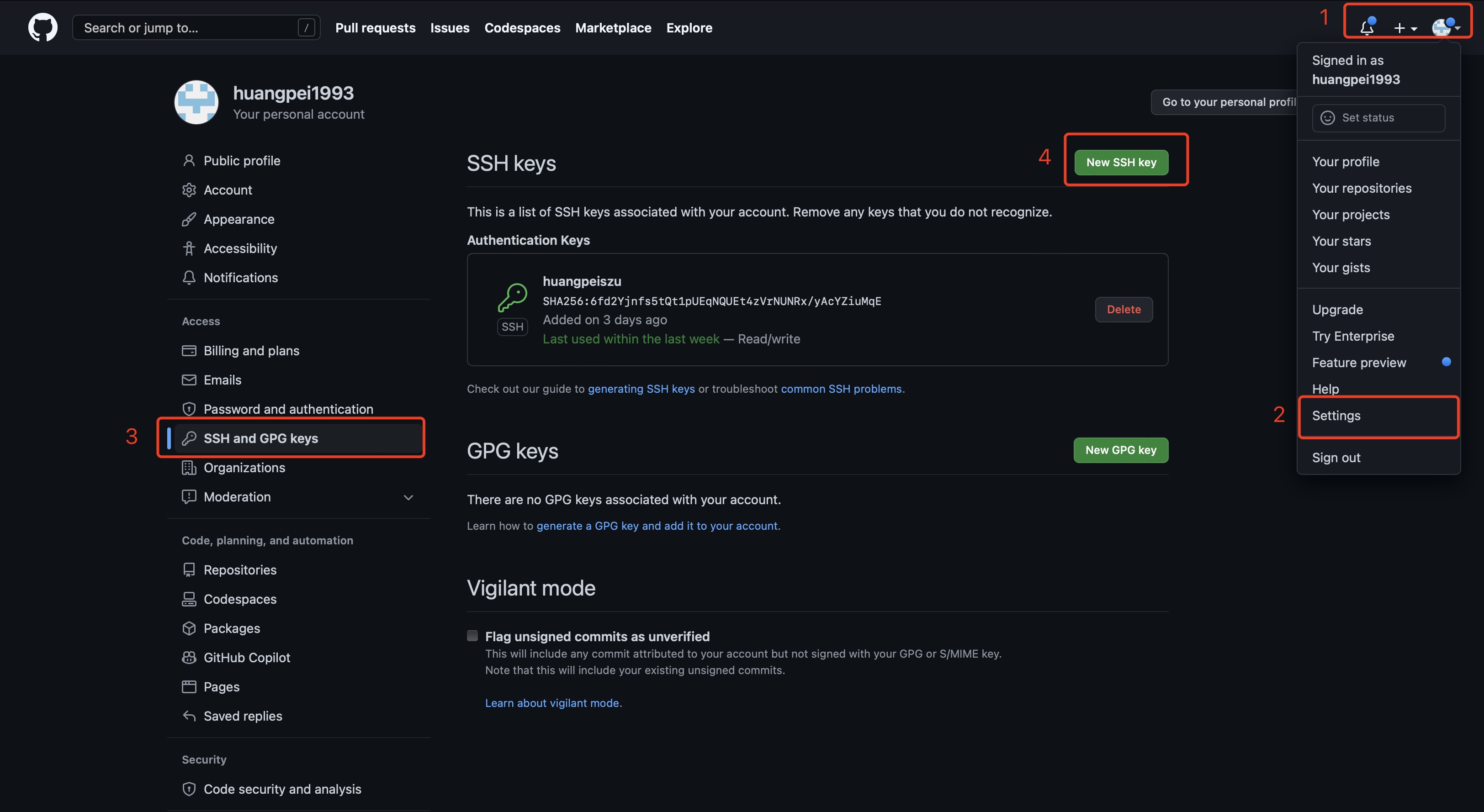Click the Emails envelope icon
Image resolution: width=1484 pixels, height=812 pixels.
point(189,380)
